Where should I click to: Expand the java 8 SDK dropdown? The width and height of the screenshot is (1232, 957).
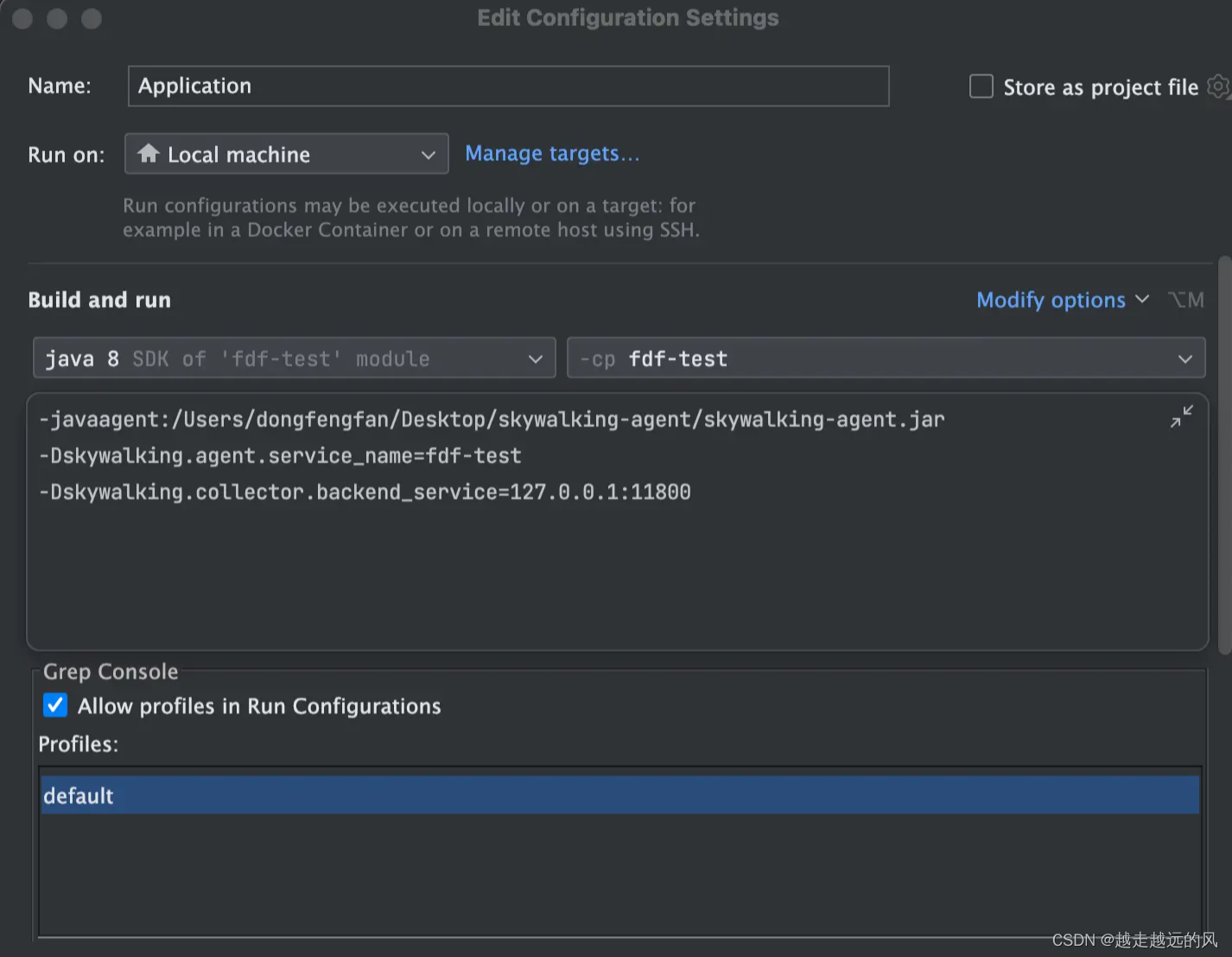click(x=294, y=358)
